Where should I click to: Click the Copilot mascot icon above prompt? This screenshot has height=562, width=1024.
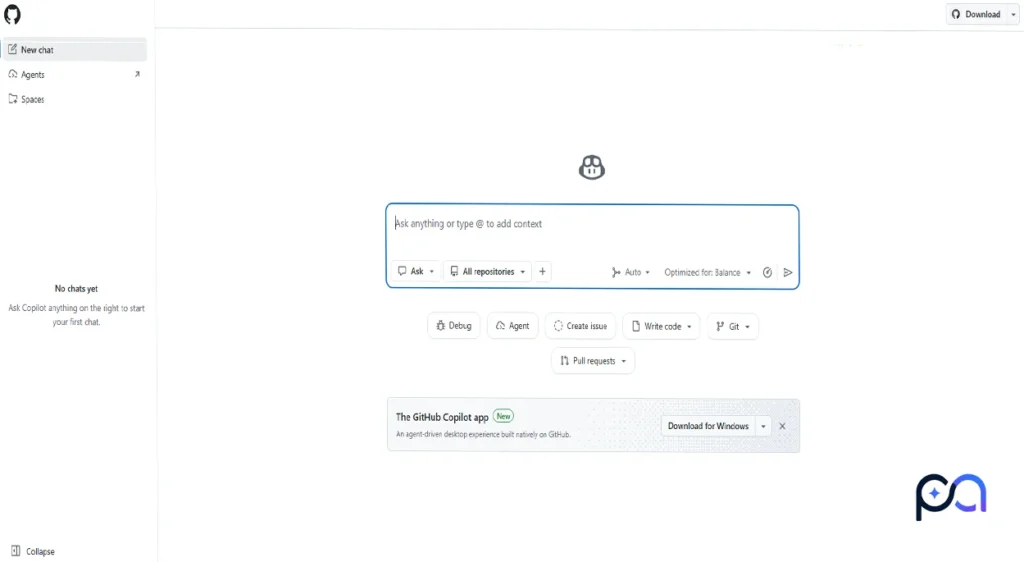[592, 167]
